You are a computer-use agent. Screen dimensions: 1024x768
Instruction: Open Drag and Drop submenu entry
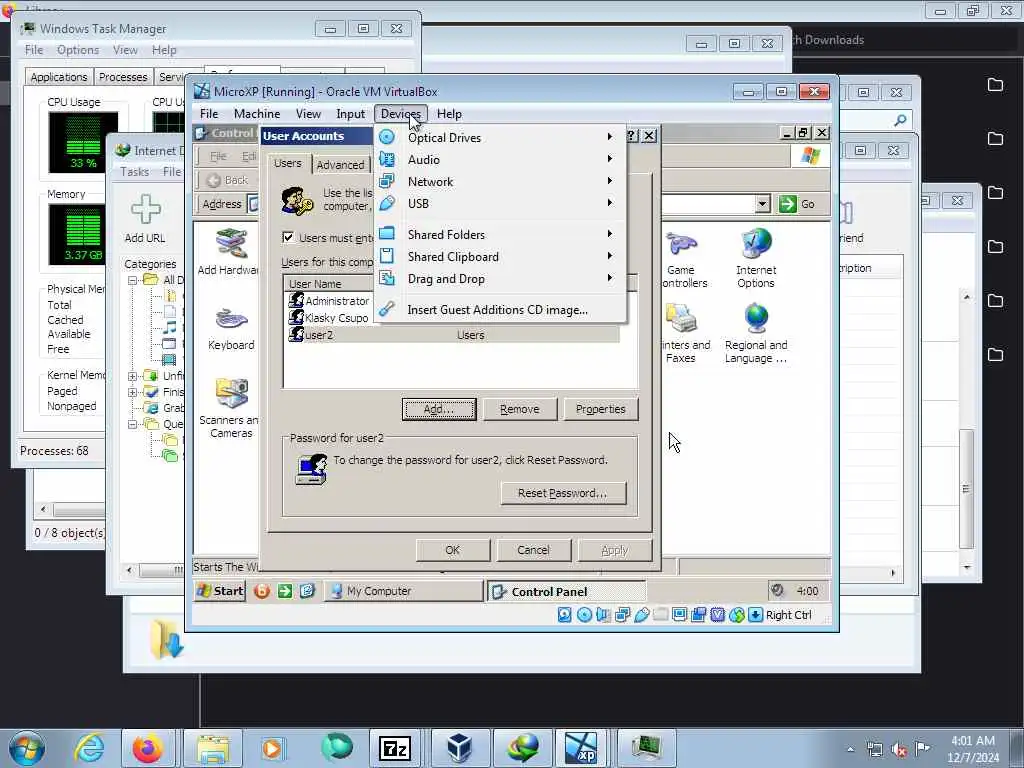pos(500,279)
